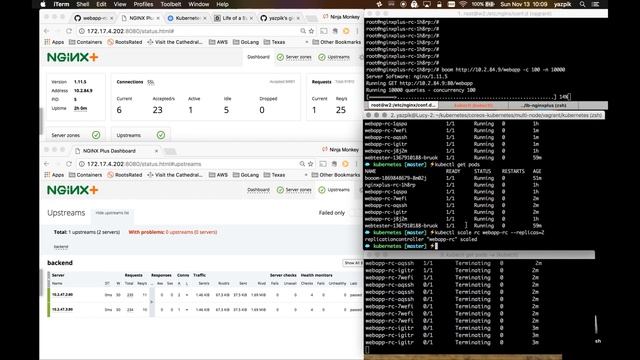Switch to the 'Life of a' browser tab
This screenshot has width=640, height=360.
(x=233, y=18)
